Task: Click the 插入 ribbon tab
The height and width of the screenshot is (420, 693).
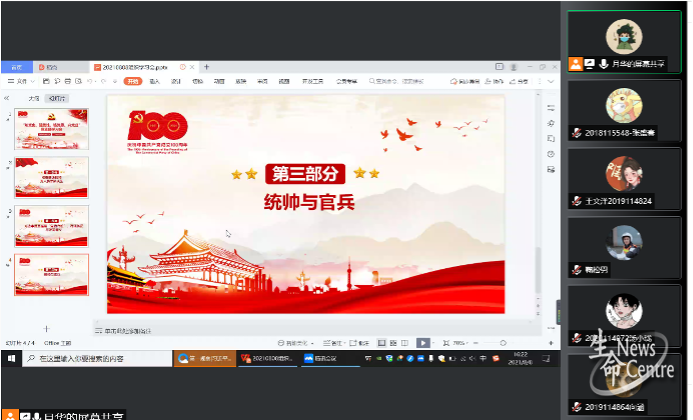Action: pos(154,81)
